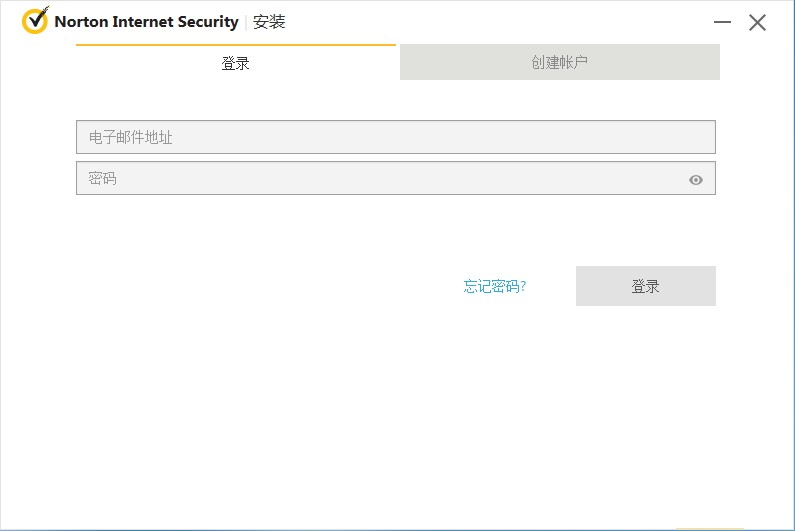
Task: Minimize the Norton installer window
Action: tap(722, 22)
